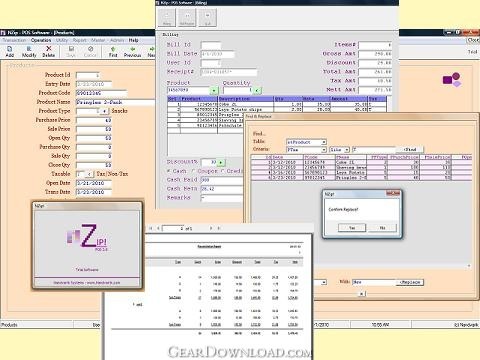
Task: Open the Help menu
Action: pos(134,40)
